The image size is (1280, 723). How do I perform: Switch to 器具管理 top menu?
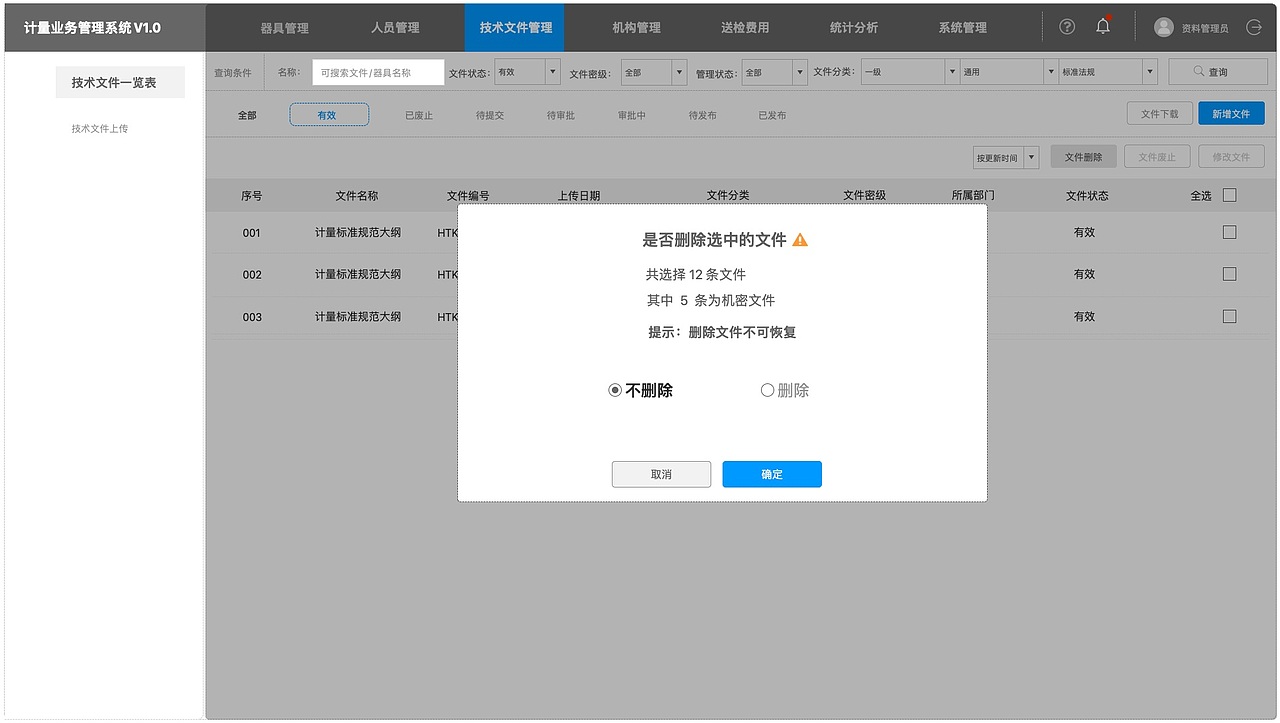pyautogui.click(x=284, y=27)
